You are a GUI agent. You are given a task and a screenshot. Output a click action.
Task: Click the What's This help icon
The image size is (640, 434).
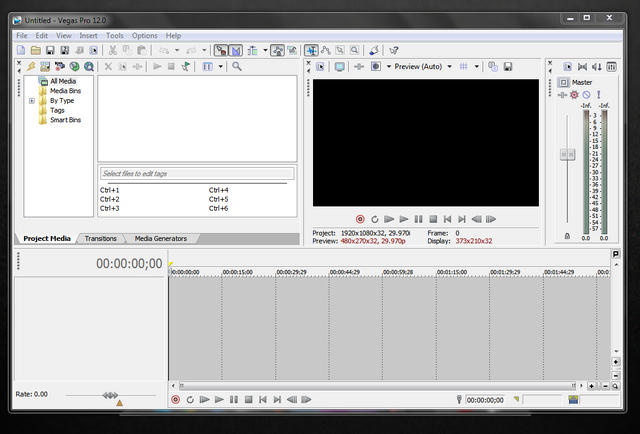[394, 50]
